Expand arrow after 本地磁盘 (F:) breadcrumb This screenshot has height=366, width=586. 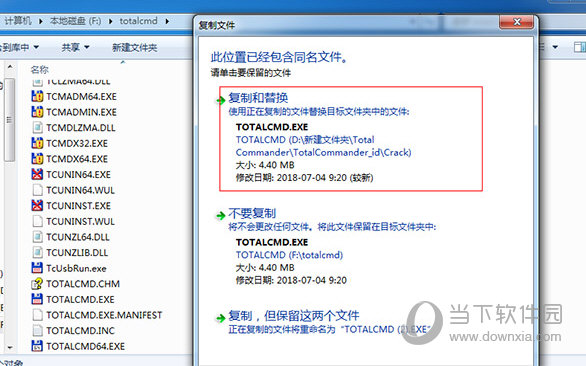(x=111, y=21)
